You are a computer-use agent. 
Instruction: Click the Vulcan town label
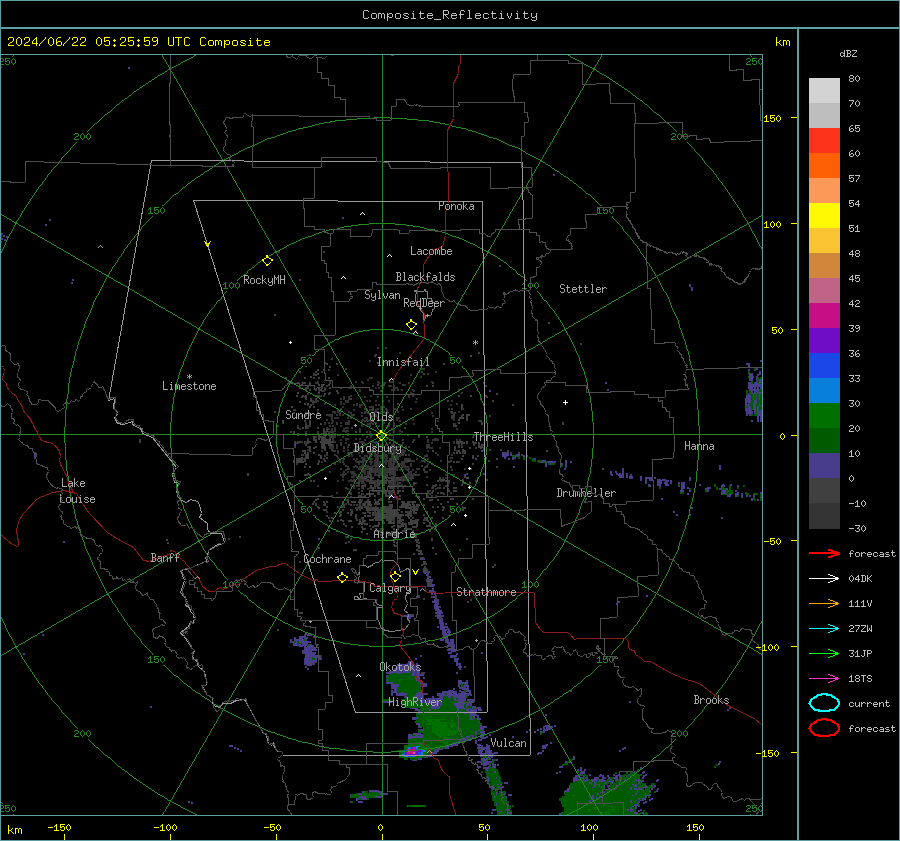pyautogui.click(x=509, y=743)
